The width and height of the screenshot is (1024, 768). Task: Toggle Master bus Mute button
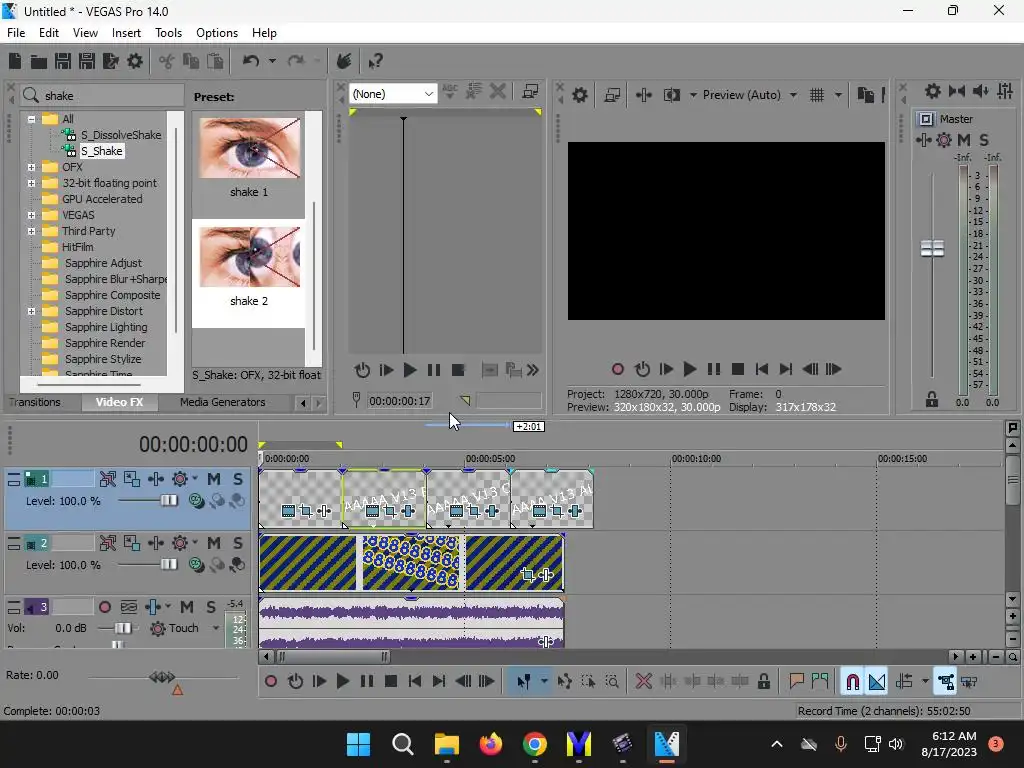pyautogui.click(x=964, y=140)
